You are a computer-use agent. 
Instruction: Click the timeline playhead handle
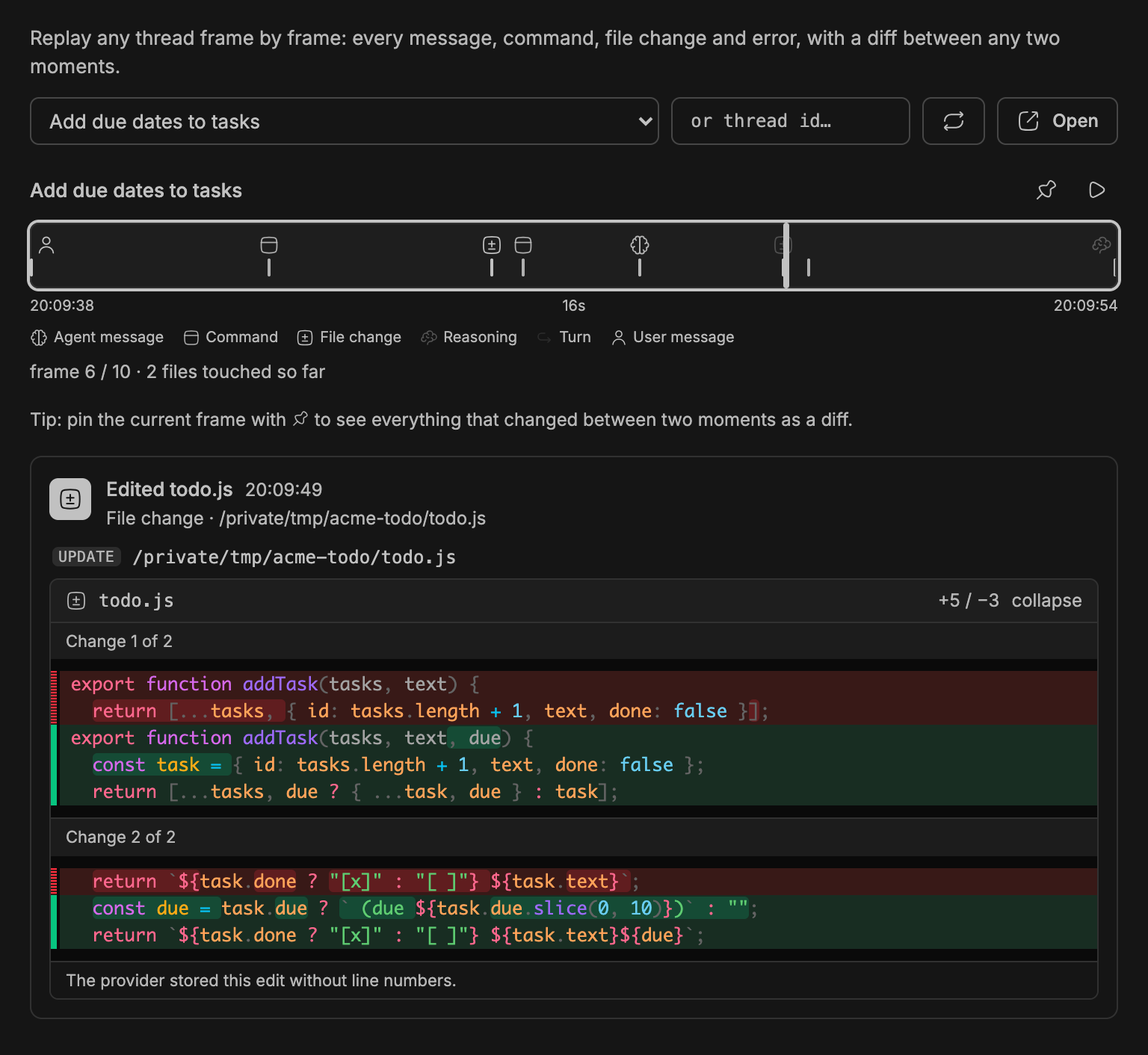786,256
